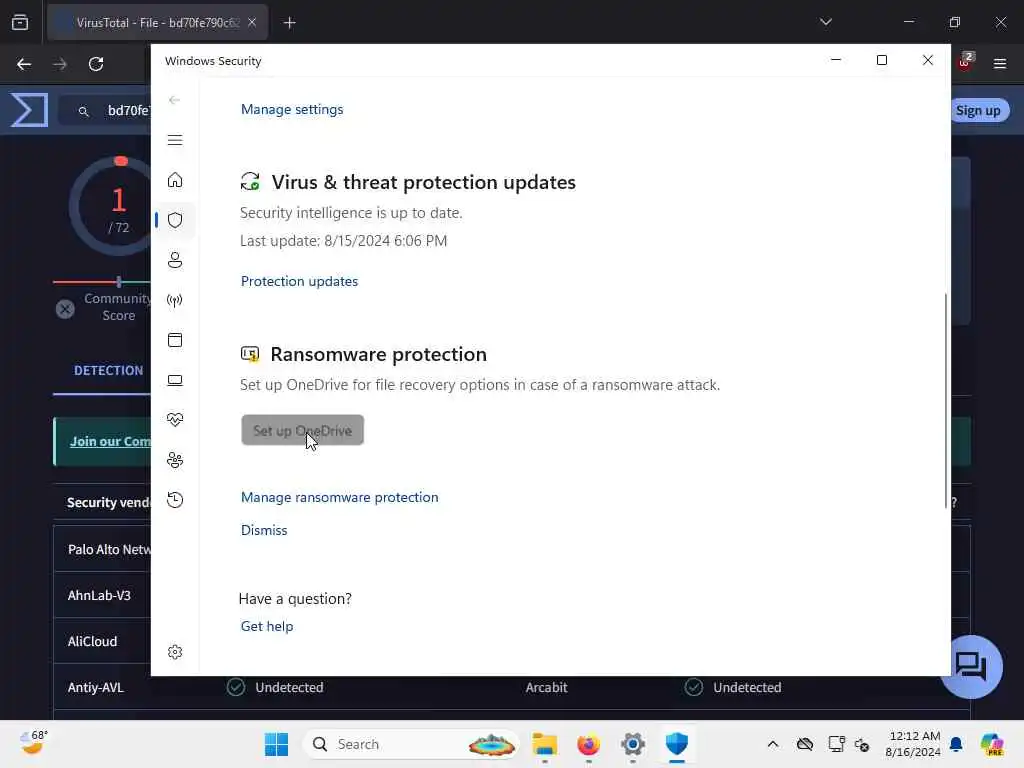Open Protection history clock icon
The image size is (1024, 768).
(x=175, y=500)
